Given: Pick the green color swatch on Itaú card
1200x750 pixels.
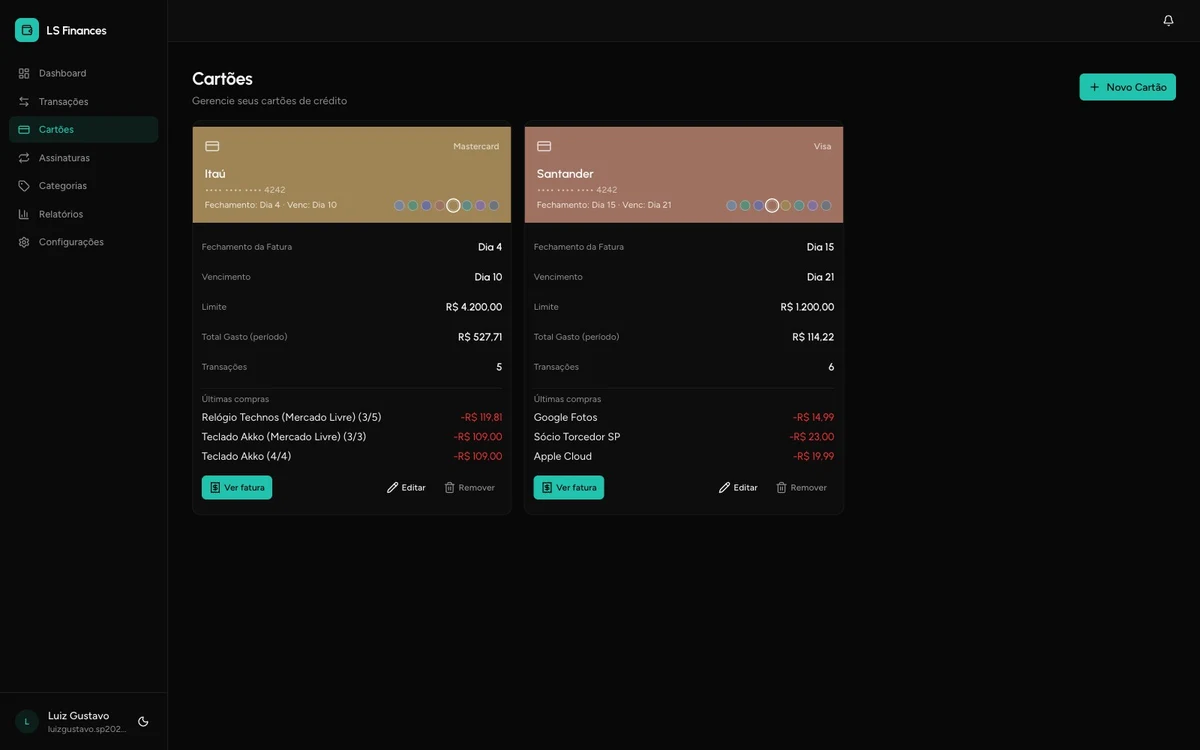Looking at the screenshot, I should click(x=413, y=205).
